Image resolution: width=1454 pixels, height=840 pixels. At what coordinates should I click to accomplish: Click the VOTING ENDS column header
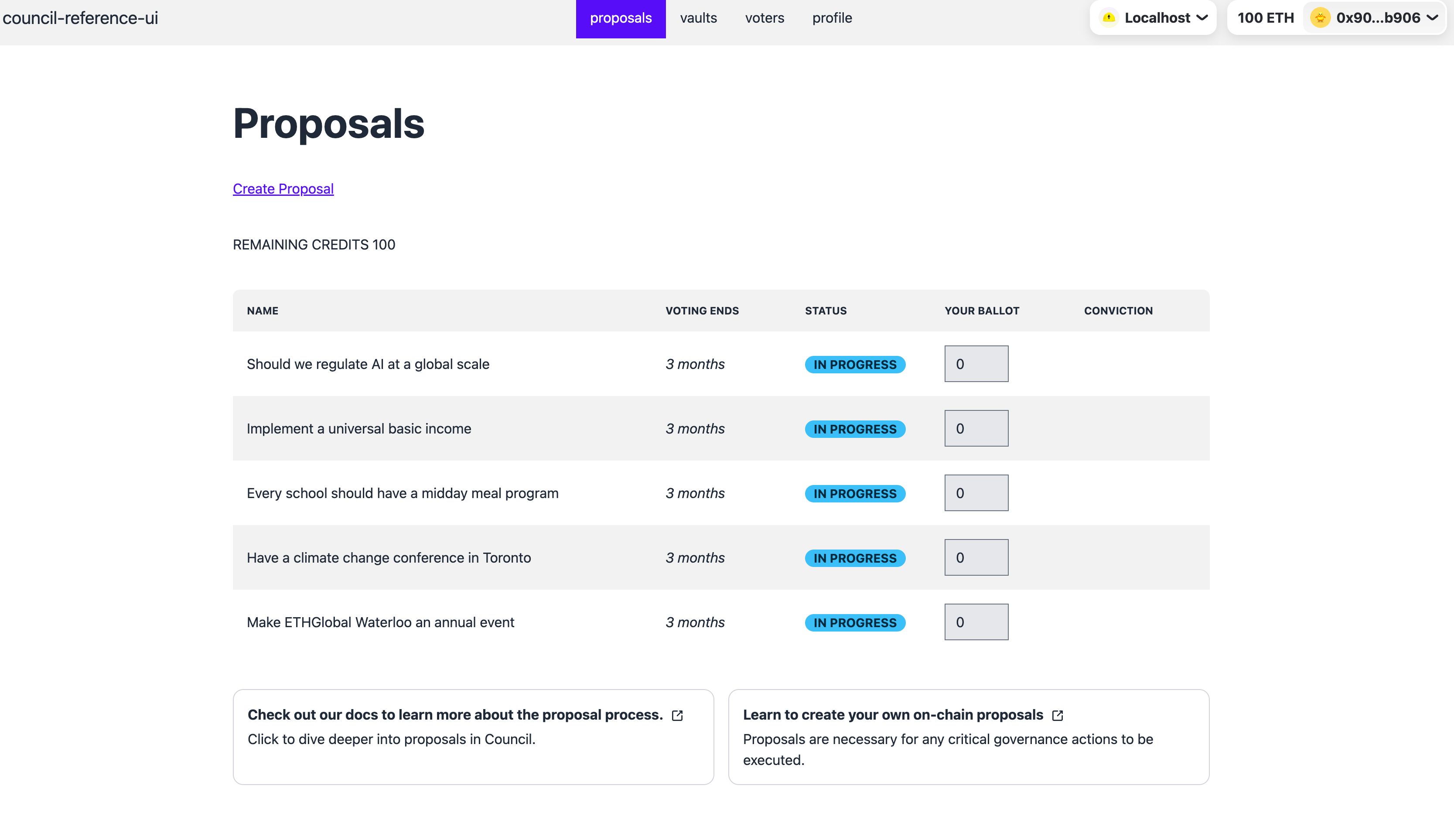coord(702,311)
